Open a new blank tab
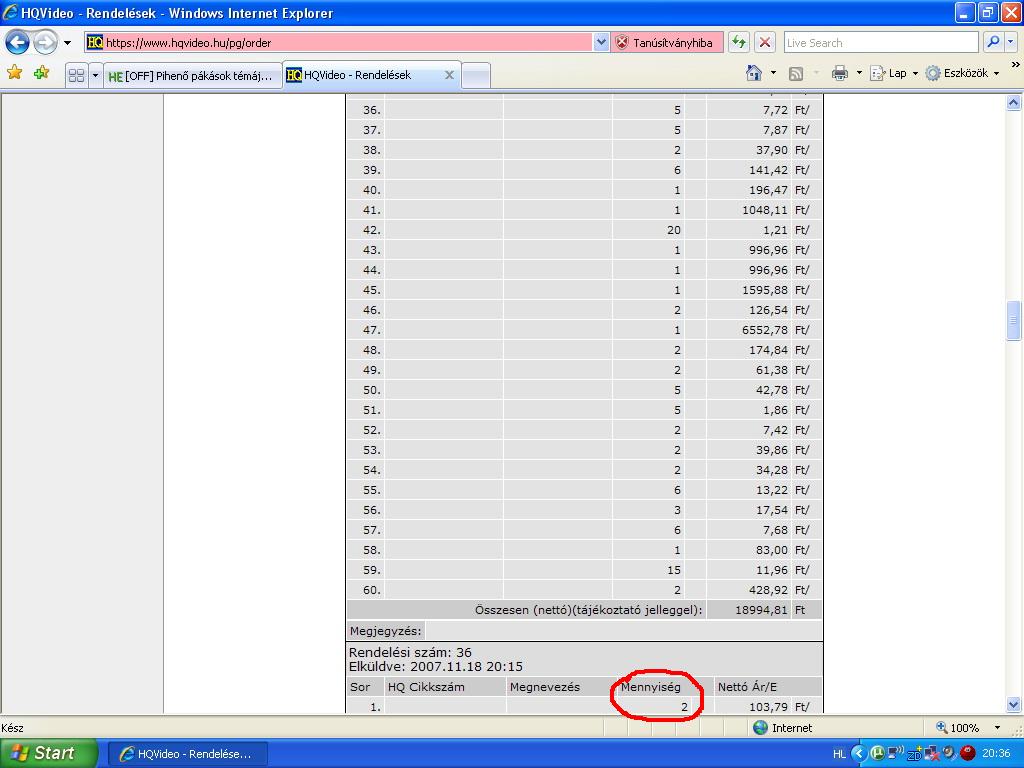Image resolution: width=1024 pixels, height=768 pixels. pos(476,76)
